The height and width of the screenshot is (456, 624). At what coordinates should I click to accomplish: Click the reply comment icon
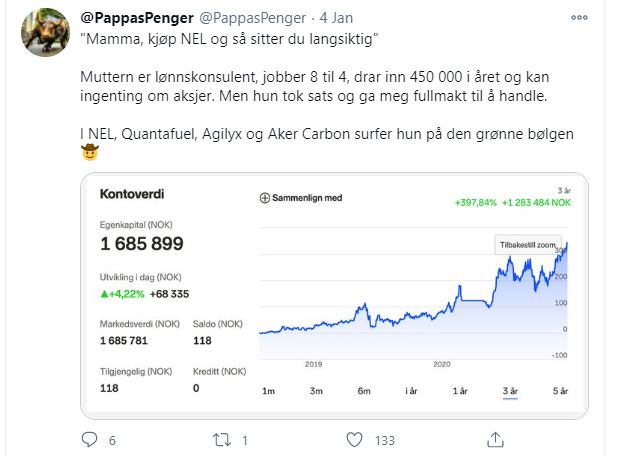pyautogui.click(x=89, y=439)
